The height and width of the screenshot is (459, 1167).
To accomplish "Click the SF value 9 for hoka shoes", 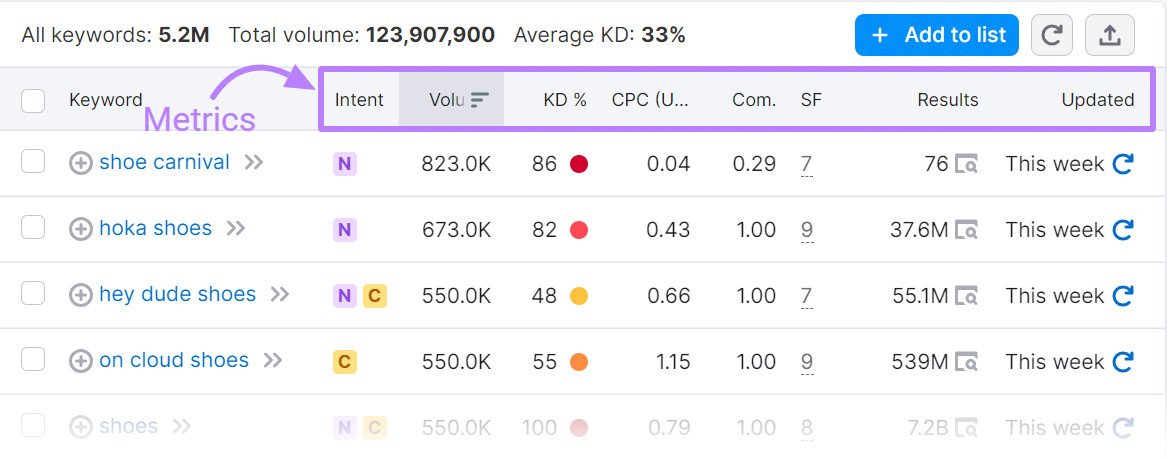I will tap(806, 230).
